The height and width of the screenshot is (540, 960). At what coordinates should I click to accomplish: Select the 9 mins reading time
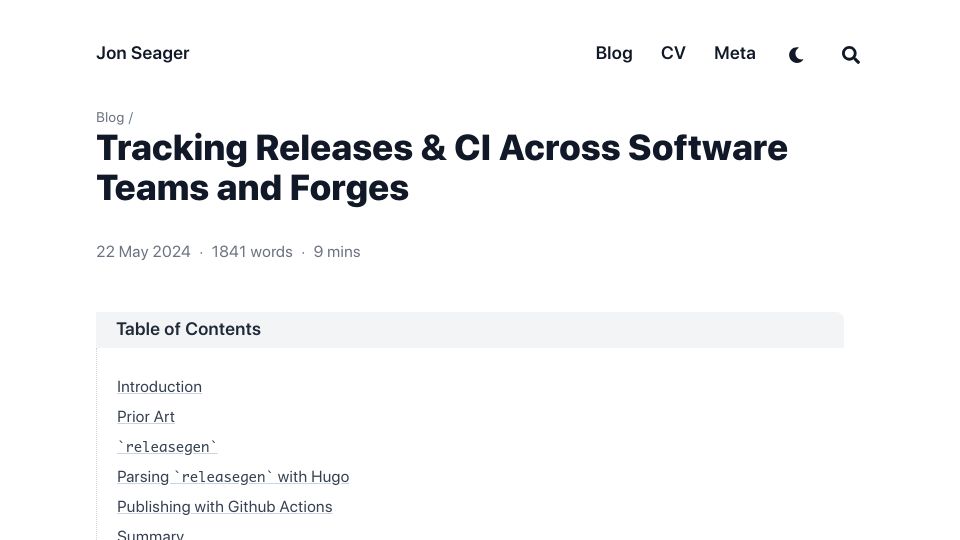[x=337, y=252]
